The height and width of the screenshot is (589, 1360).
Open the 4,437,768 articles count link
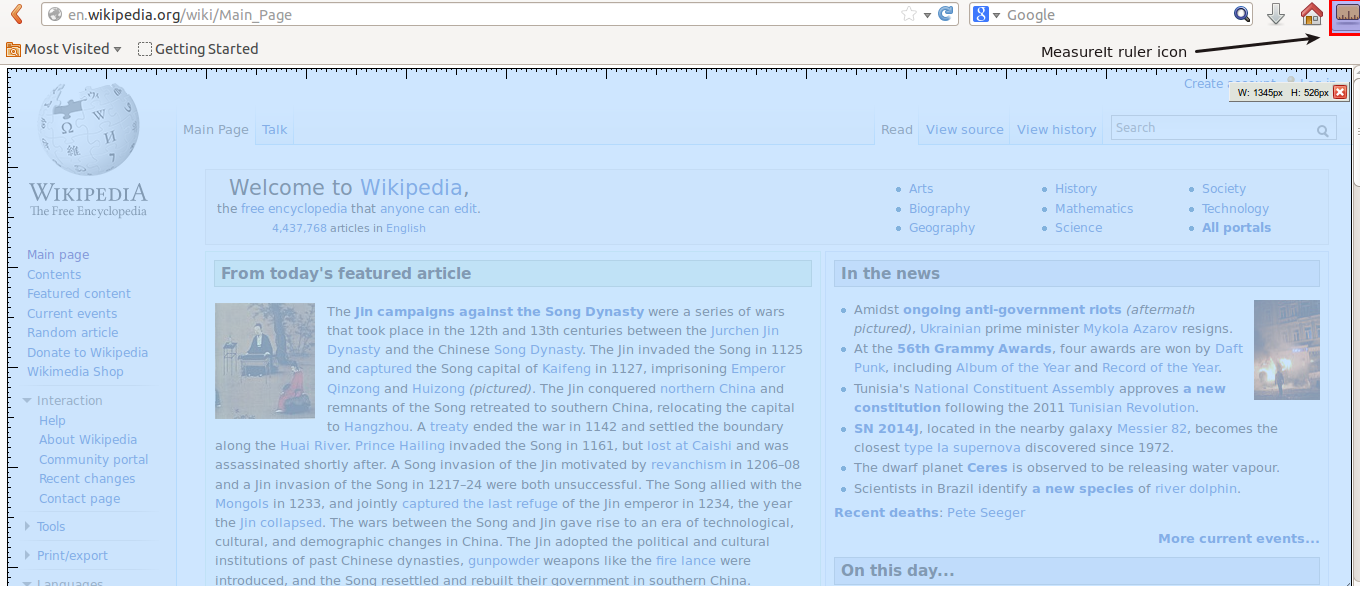[299, 228]
